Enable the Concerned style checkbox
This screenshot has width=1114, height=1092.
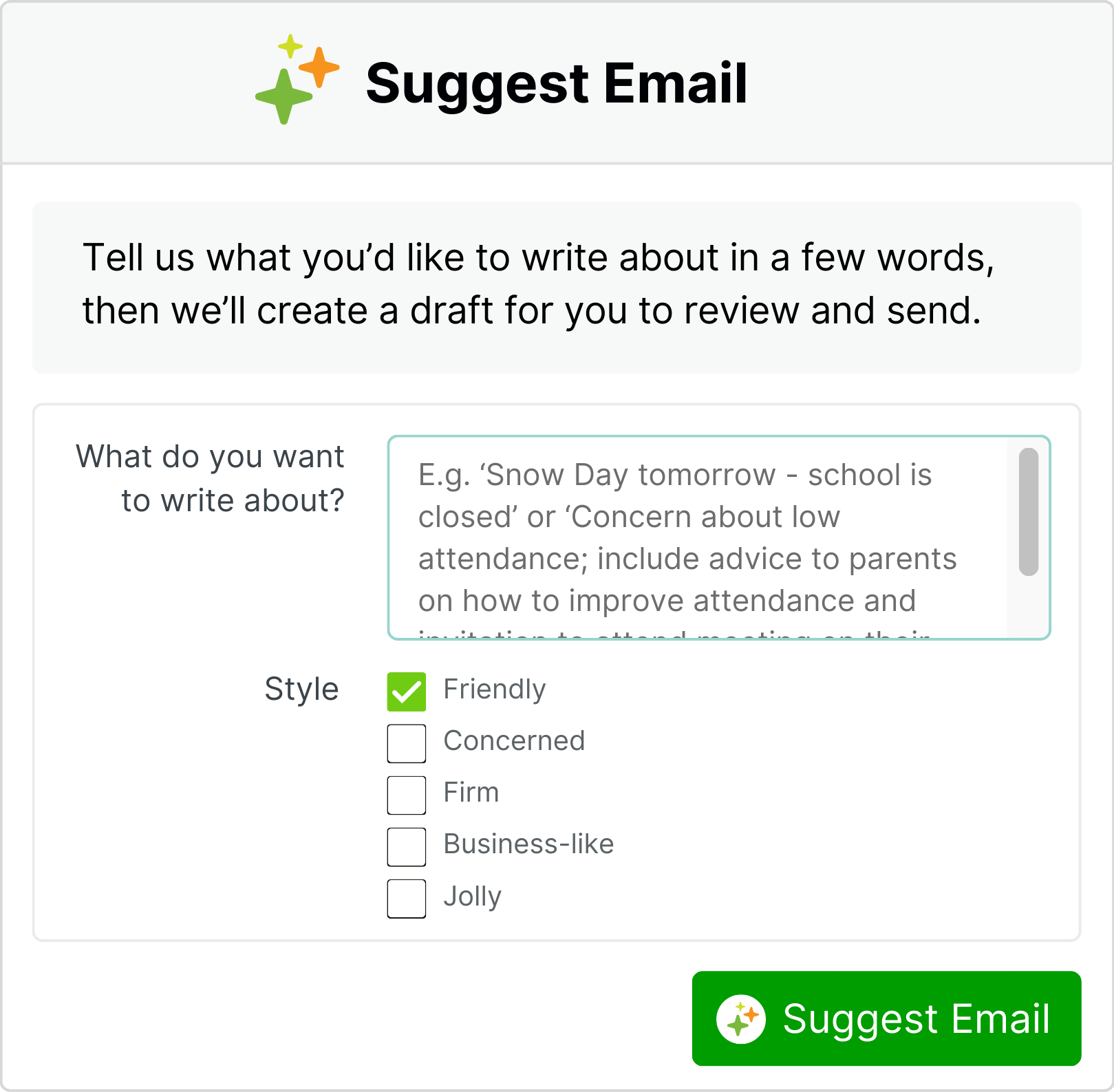pos(407,743)
